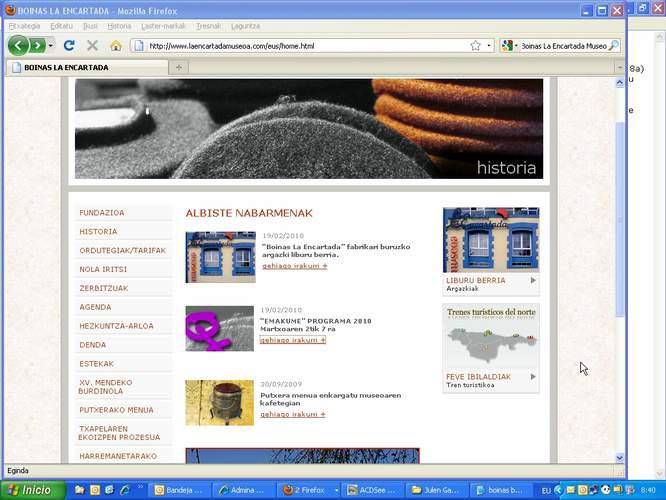This screenshot has height=500, width=666.
Task: Click the LIBURU BERRIA arrow icon
Action: click(x=533, y=280)
